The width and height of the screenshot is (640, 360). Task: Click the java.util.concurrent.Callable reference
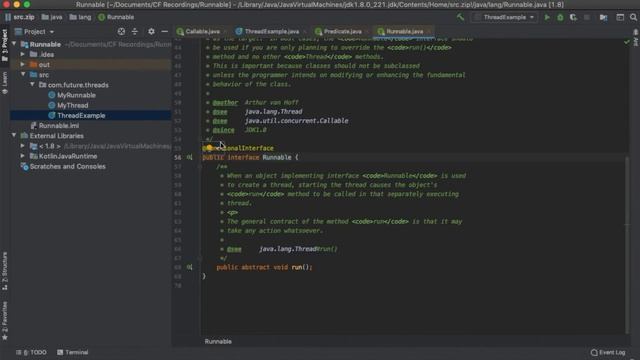(296, 120)
